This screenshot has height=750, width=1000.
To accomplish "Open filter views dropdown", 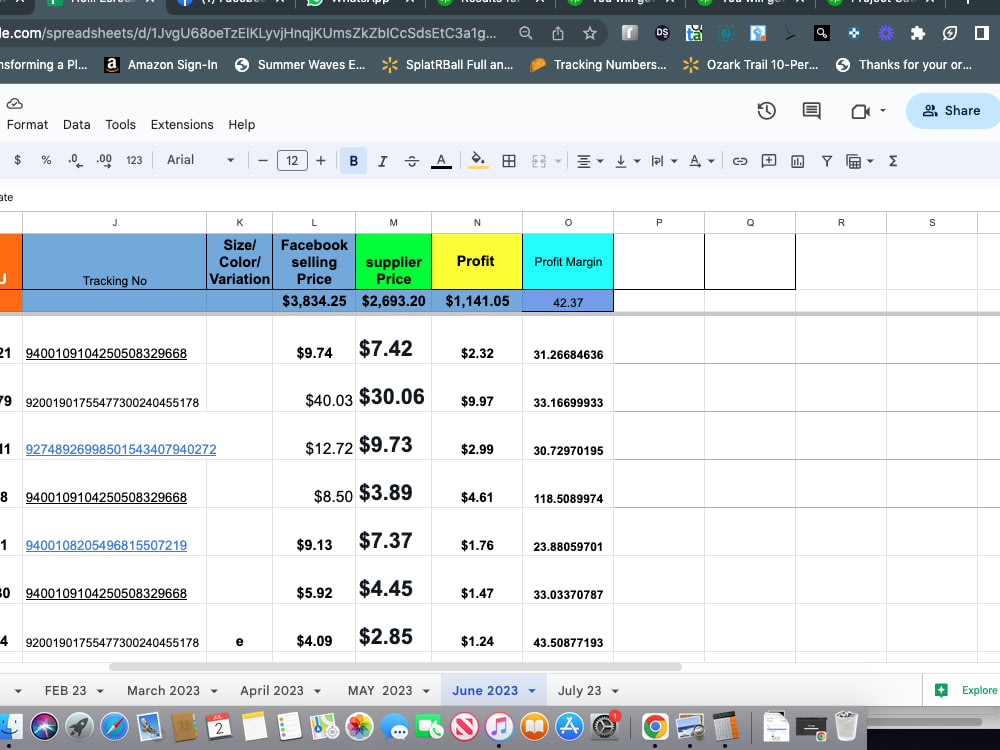I will pyautogui.click(x=870, y=161).
